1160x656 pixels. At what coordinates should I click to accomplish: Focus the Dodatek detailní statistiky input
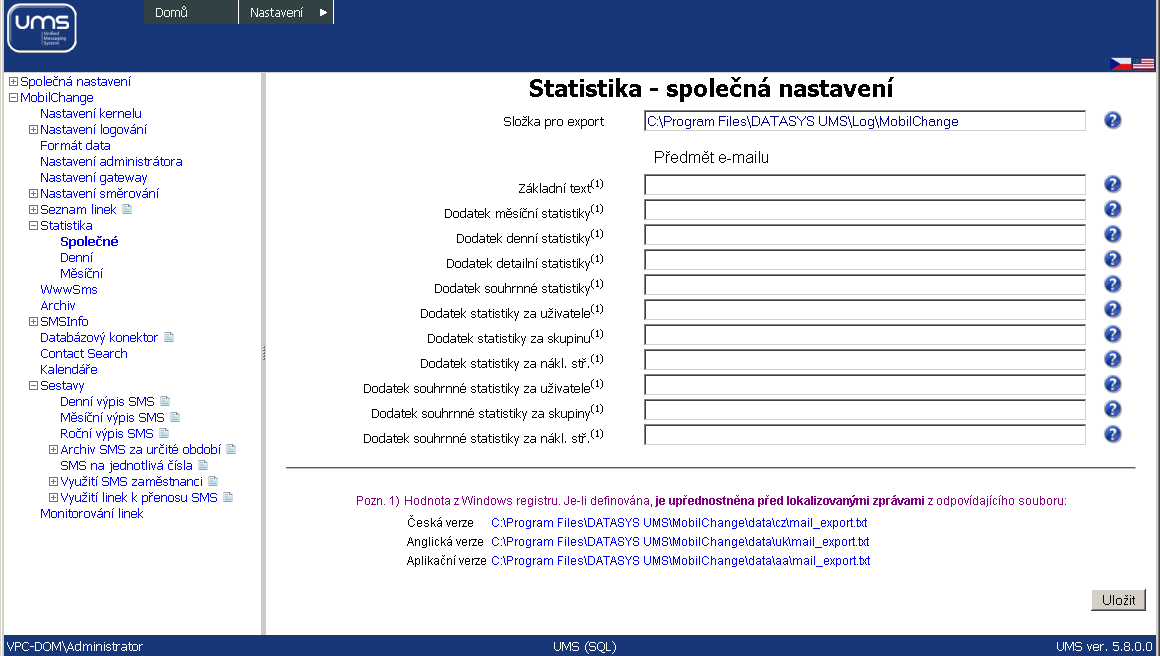coord(865,260)
